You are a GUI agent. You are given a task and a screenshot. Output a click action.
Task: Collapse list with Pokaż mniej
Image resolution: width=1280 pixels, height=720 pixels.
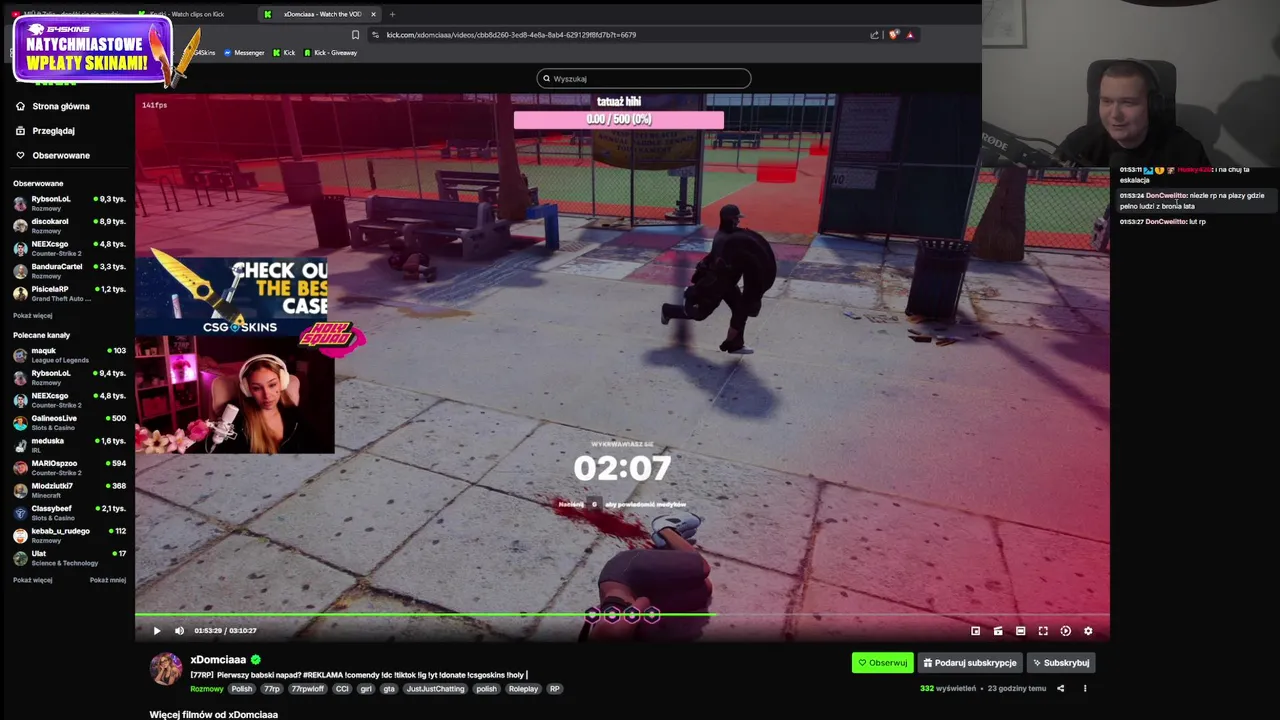(108, 580)
